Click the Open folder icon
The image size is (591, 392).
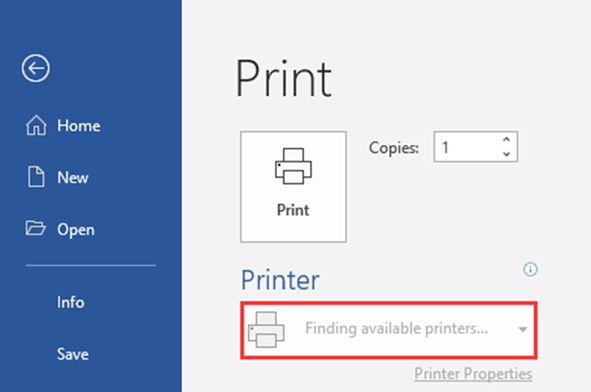pos(35,228)
